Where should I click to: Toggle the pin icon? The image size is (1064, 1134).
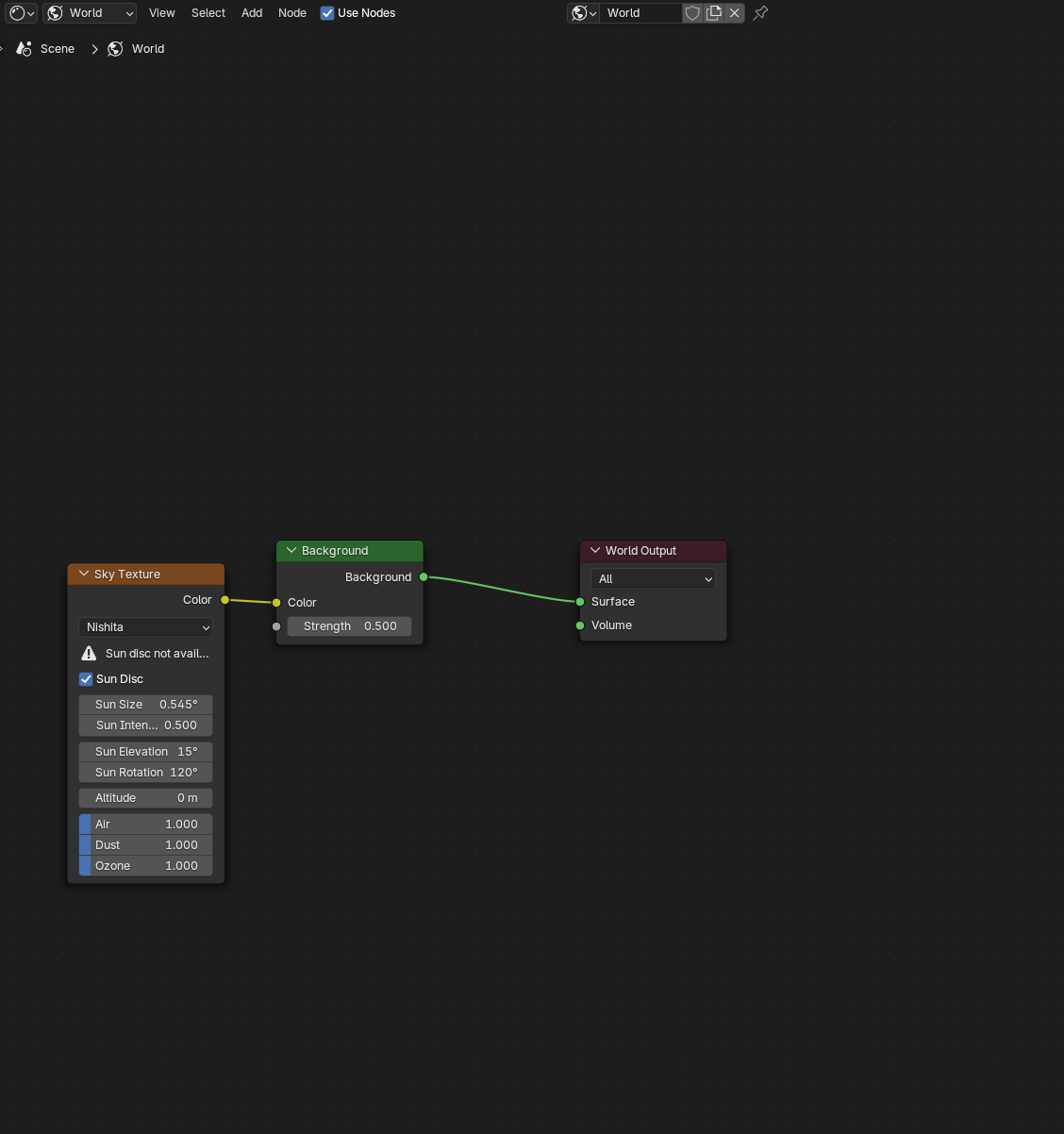point(760,13)
